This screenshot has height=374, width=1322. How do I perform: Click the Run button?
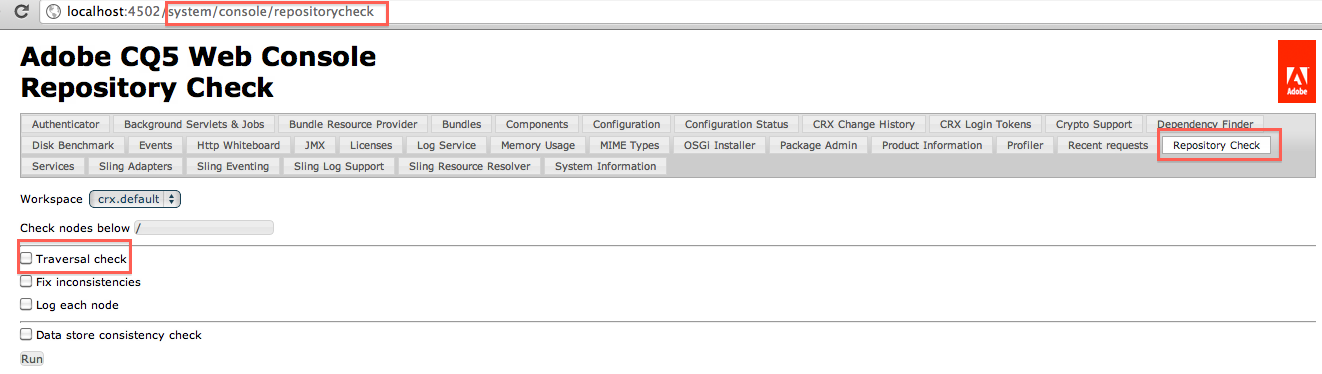(32, 358)
